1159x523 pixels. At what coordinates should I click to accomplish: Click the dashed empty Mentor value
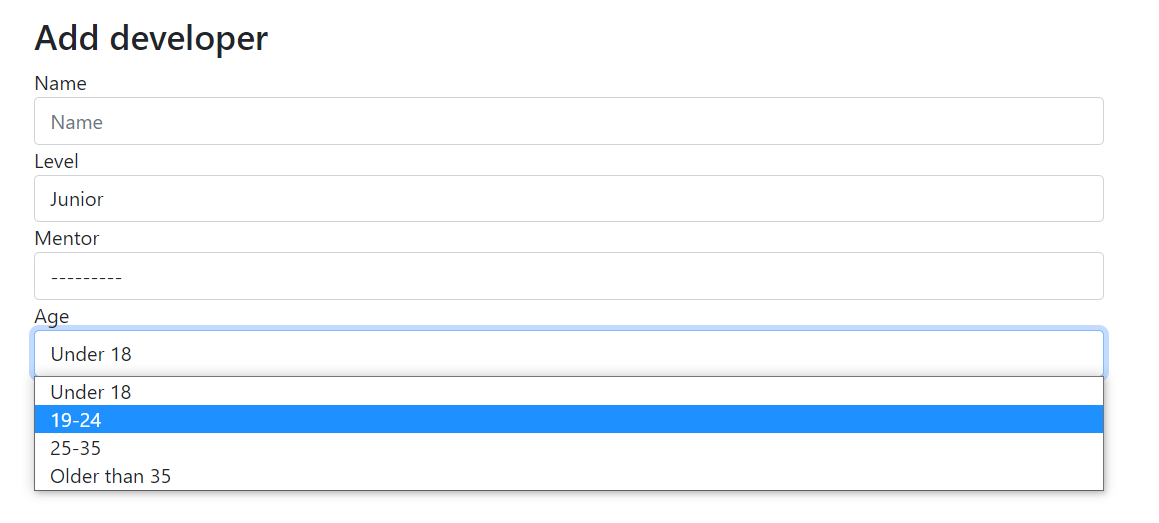coord(86,277)
